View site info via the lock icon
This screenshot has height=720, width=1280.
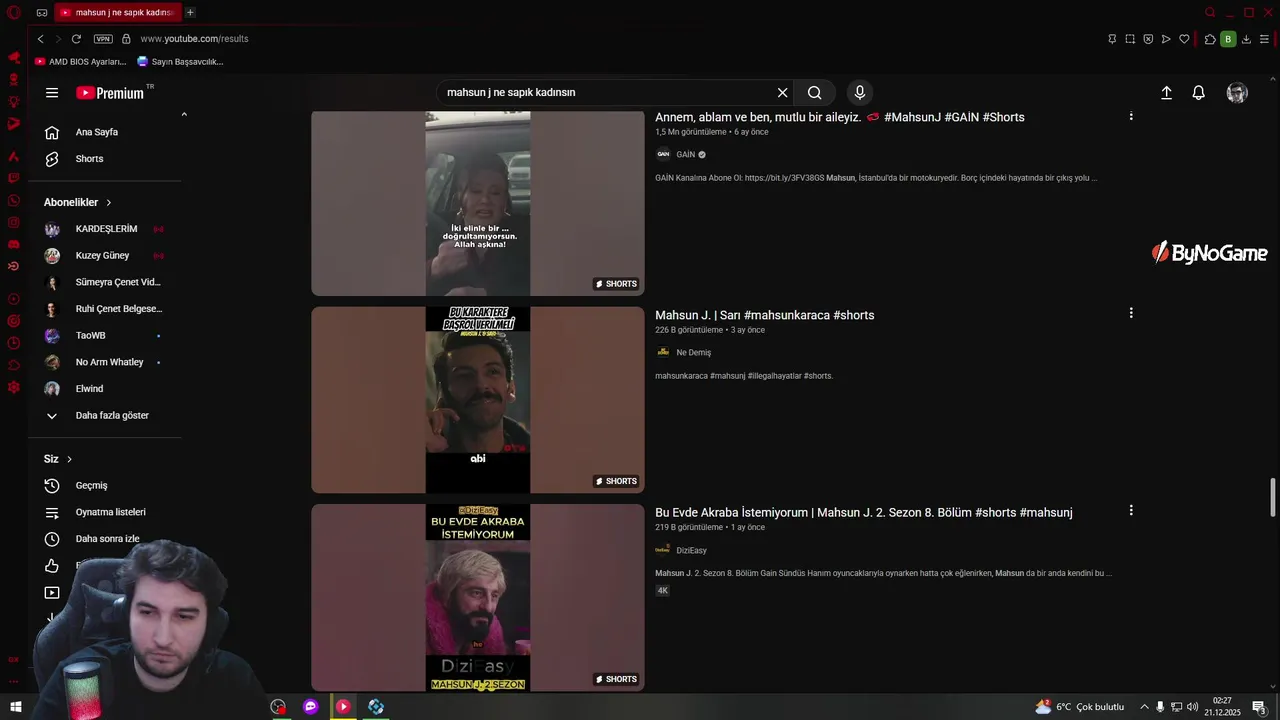tap(126, 39)
